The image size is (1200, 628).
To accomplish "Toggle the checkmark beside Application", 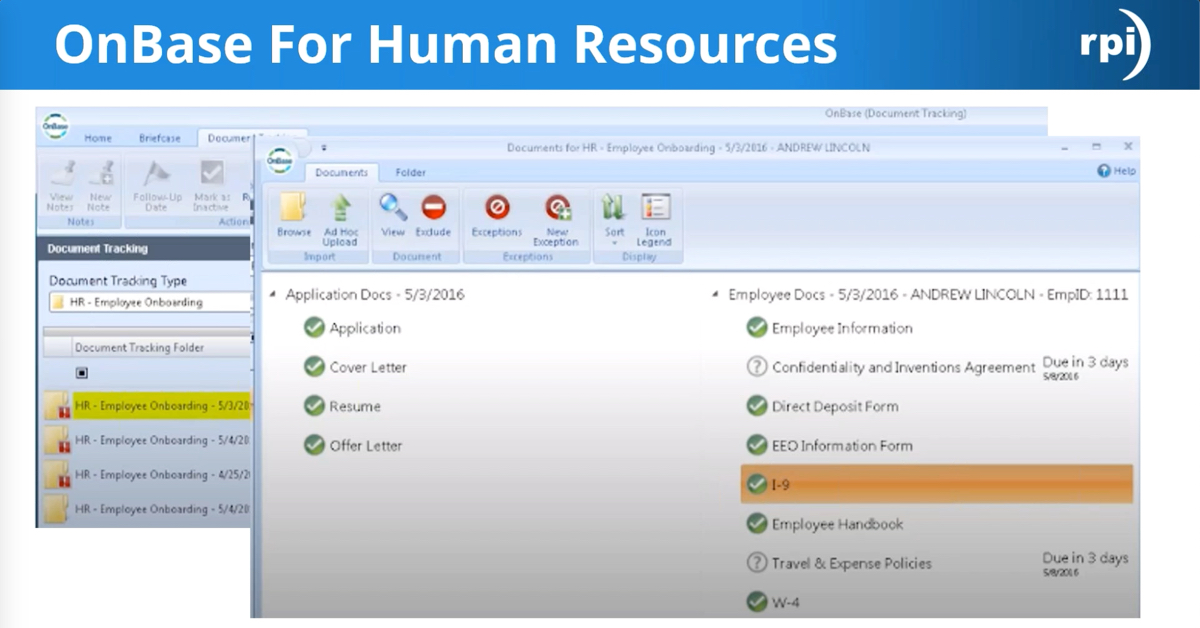I will (x=315, y=327).
